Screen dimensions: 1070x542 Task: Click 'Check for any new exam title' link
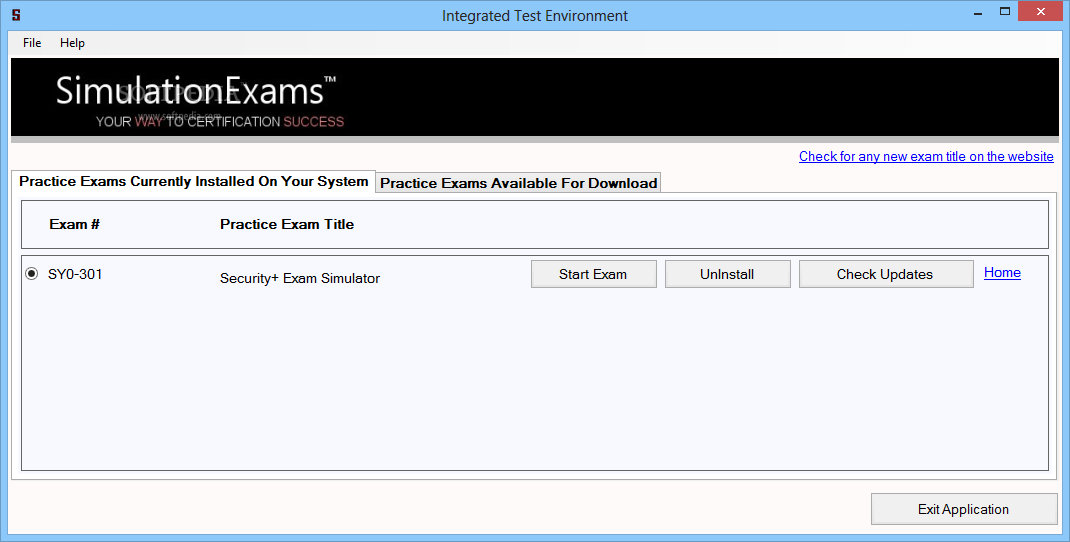(926, 156)
